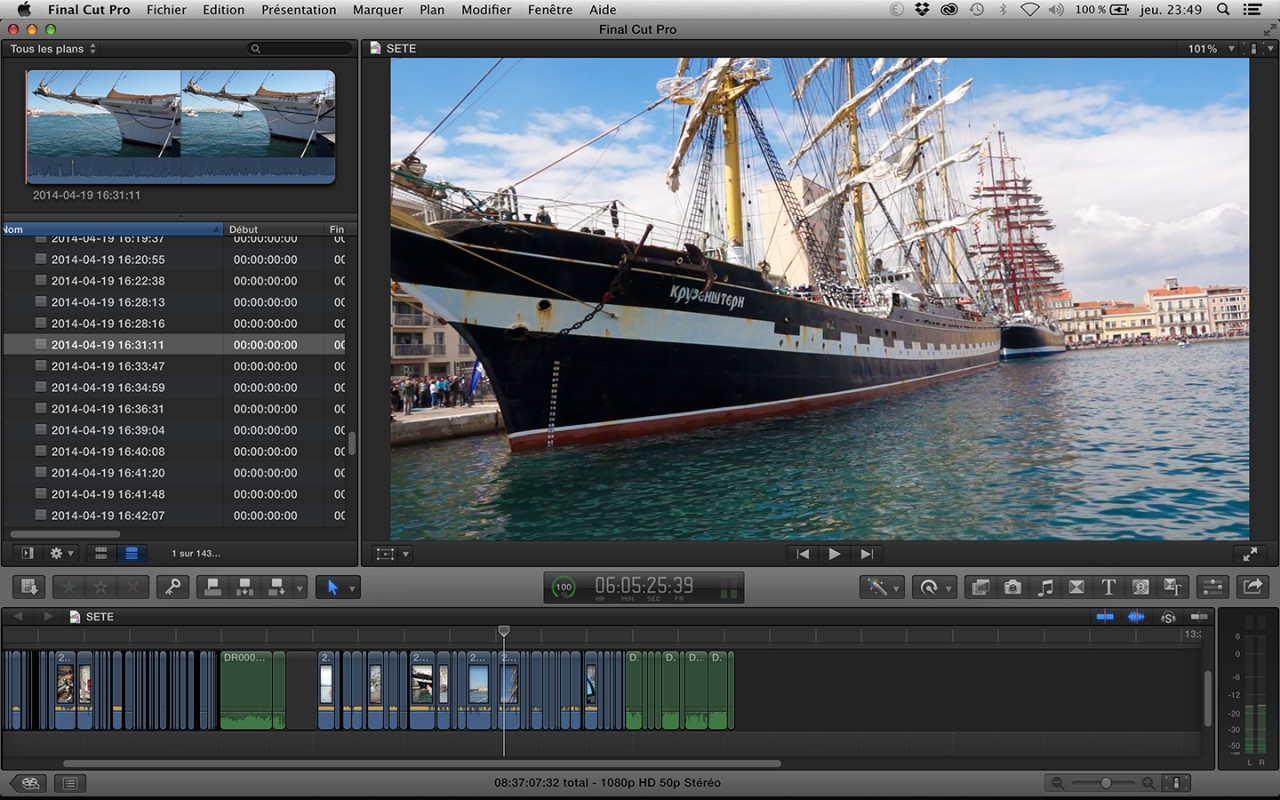The height and width of the screenshot is (800, 1280).
Task: Switch browser to list view
Action: click(x=131, y=553)
